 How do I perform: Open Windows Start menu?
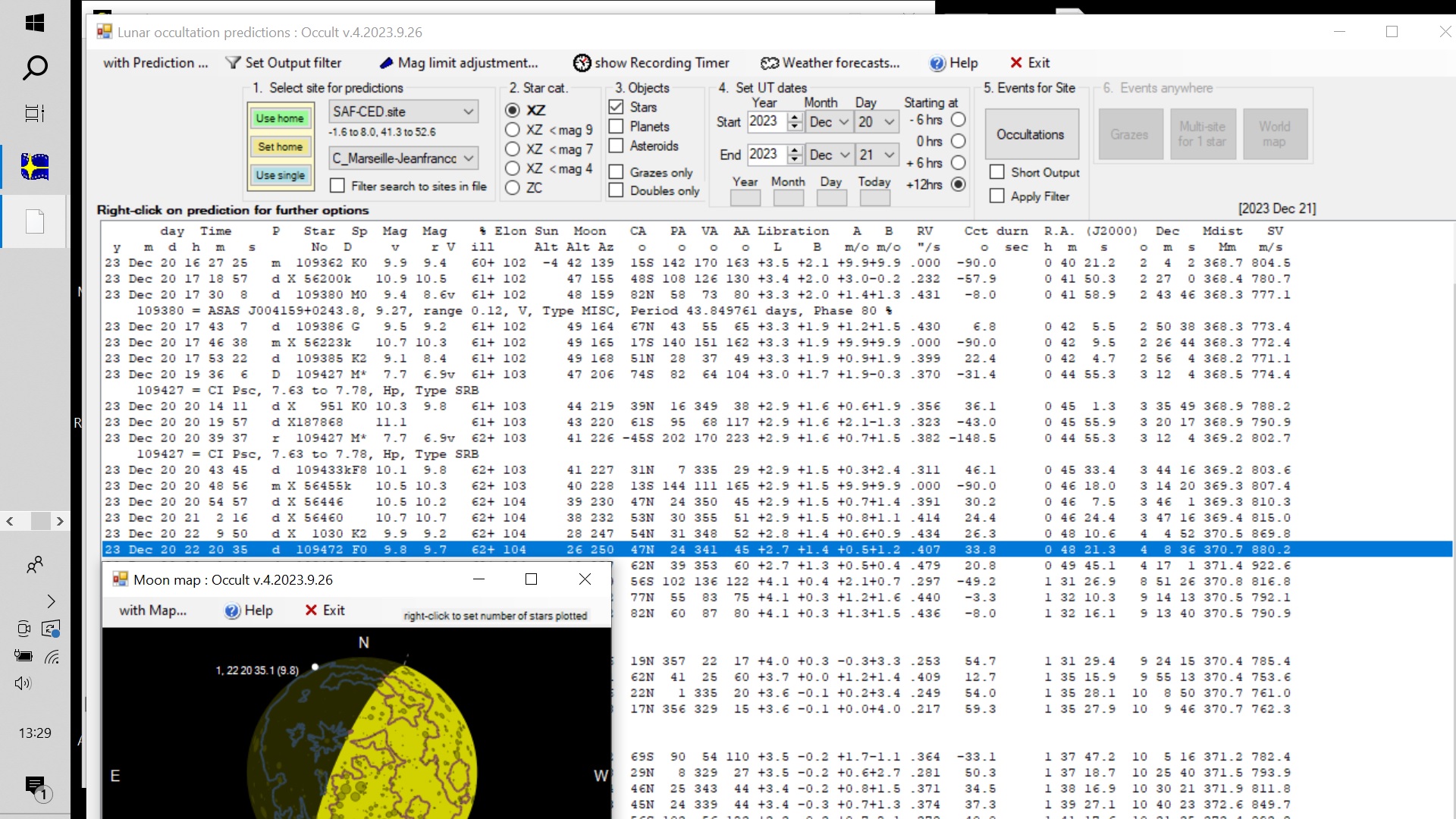35,23
